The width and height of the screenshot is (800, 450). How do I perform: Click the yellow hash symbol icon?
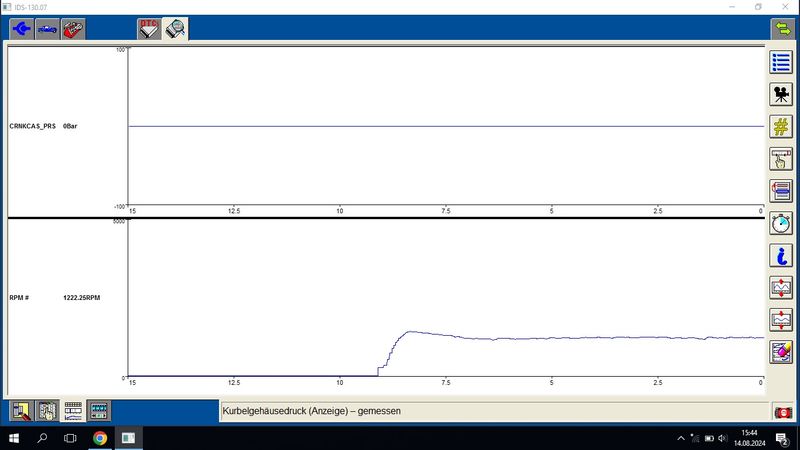tap(781, 127)
